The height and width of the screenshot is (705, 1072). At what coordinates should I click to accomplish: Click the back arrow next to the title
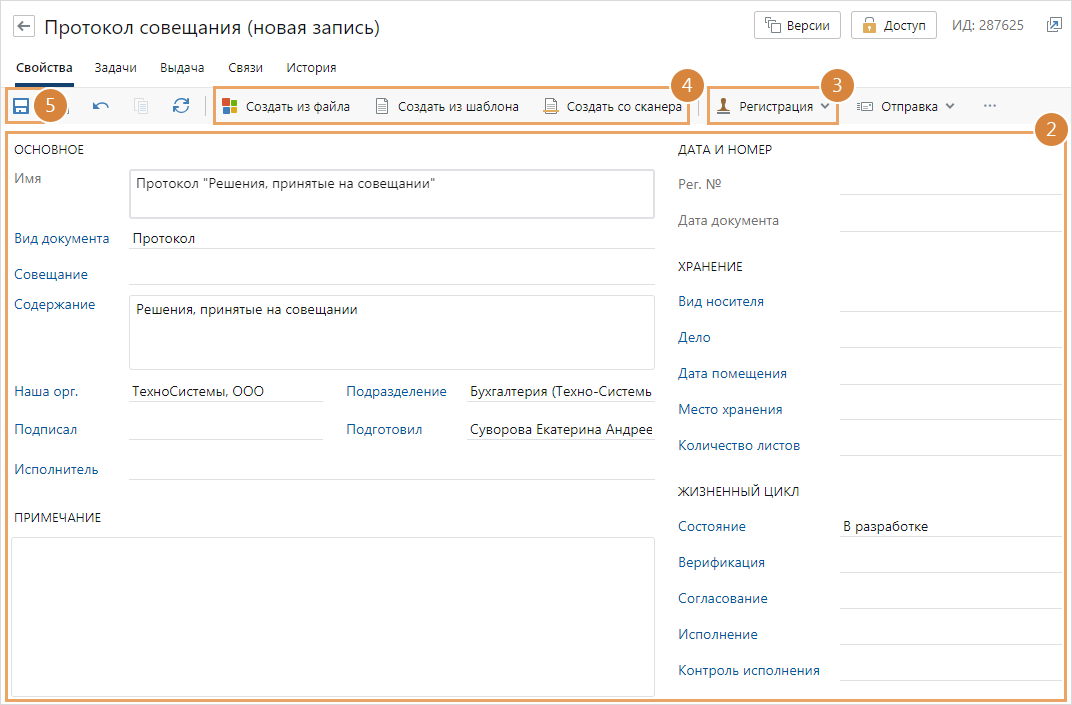(25, 27)
